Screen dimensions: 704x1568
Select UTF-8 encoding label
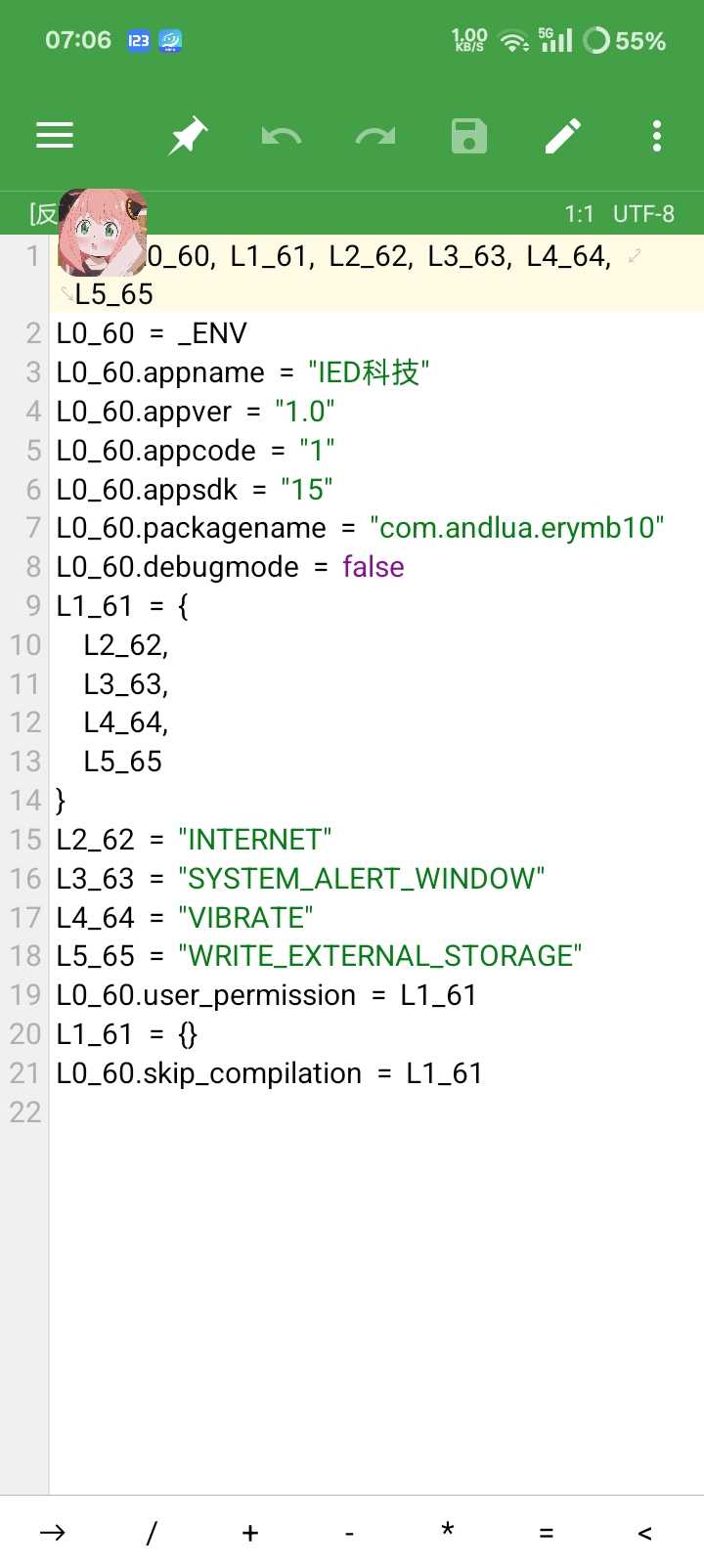(x=643, y=214)
